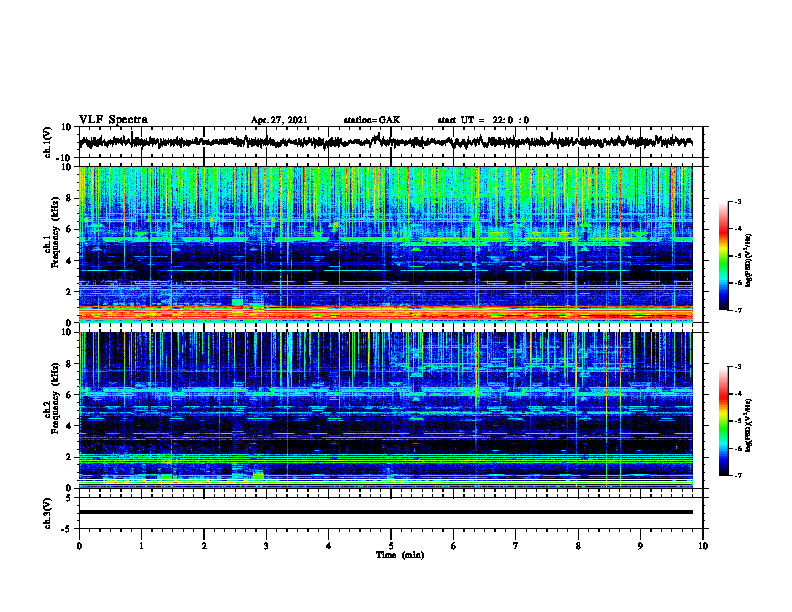This screenshot has width=792, height=612.
Task: Click the ch.1 colorbar "log(PSD)" label
Action: coord(749,260)
